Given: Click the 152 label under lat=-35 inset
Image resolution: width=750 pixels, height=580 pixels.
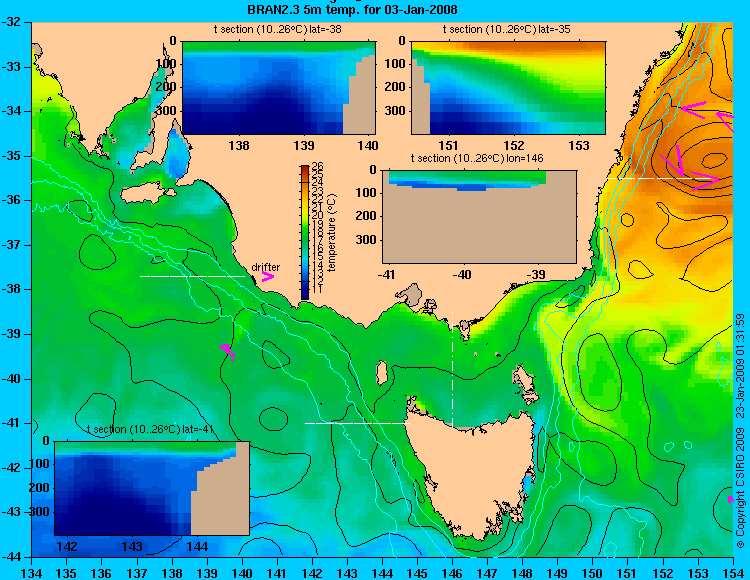Looking at the screenshot, I should coord(514,145).
